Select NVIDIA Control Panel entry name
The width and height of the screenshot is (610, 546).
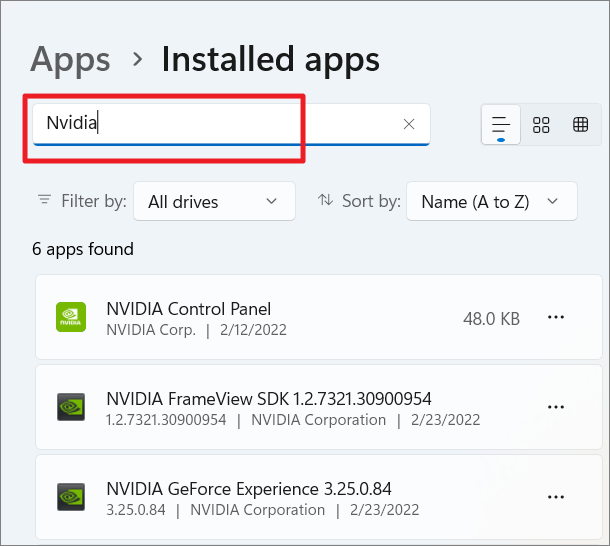pyautogui.click(x=189, y=309)
